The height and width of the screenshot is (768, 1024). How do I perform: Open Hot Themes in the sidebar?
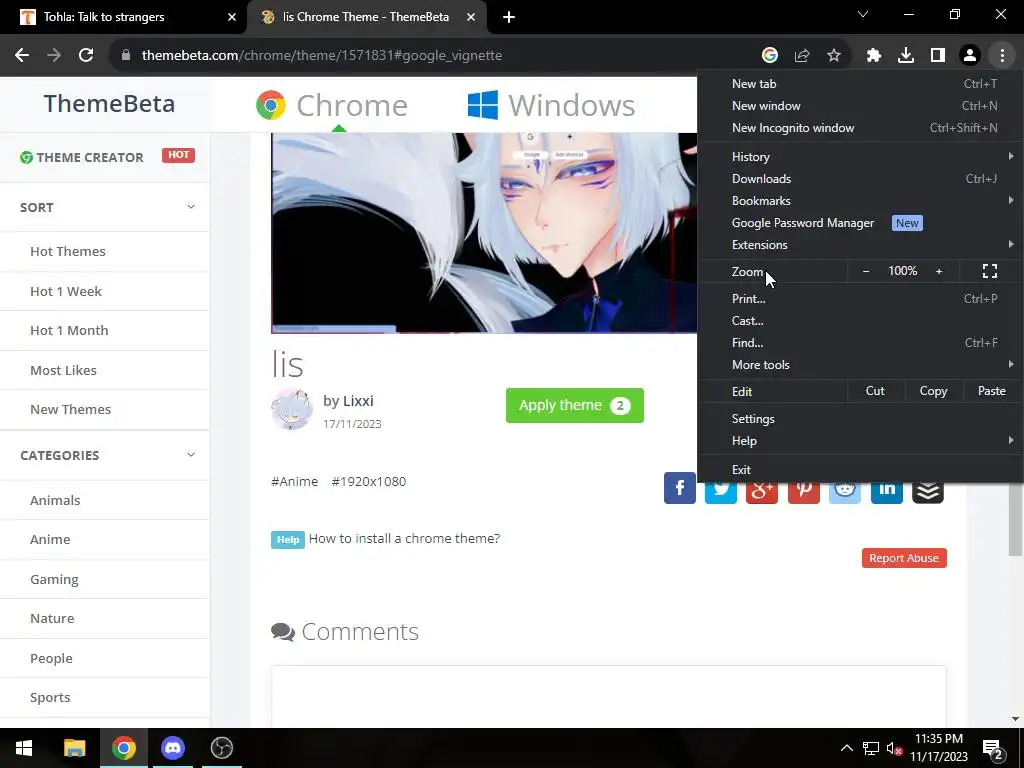tap(68, 251)
